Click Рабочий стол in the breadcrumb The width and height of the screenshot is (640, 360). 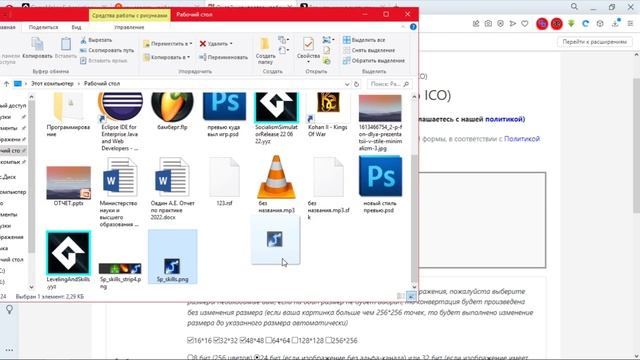click(x=102, y=84)
